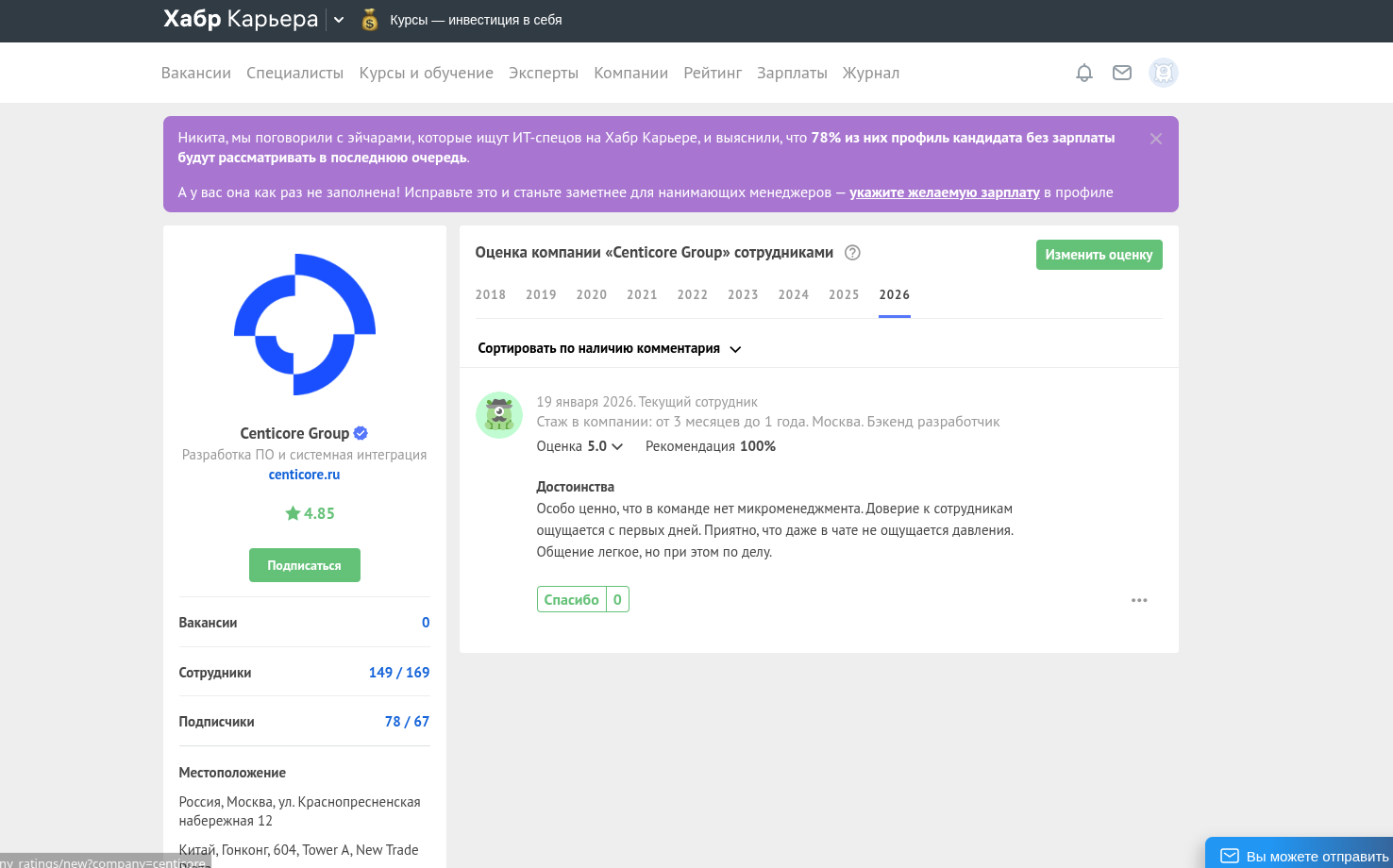Viewport: 1393px width, 868px height.
Task: Click Спасибо on the review
Action: 572,599
